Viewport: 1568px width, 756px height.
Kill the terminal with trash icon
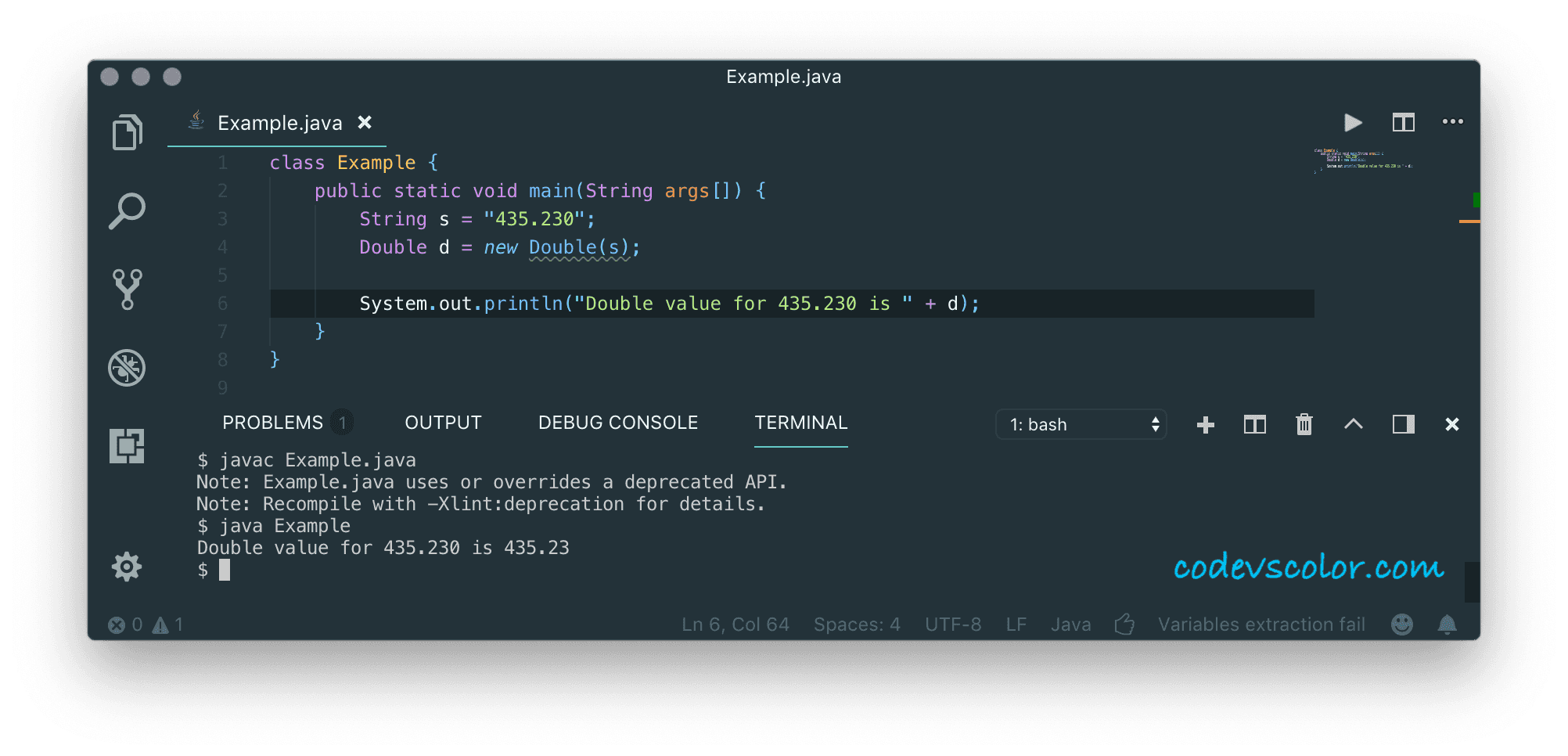point(1304,424)
